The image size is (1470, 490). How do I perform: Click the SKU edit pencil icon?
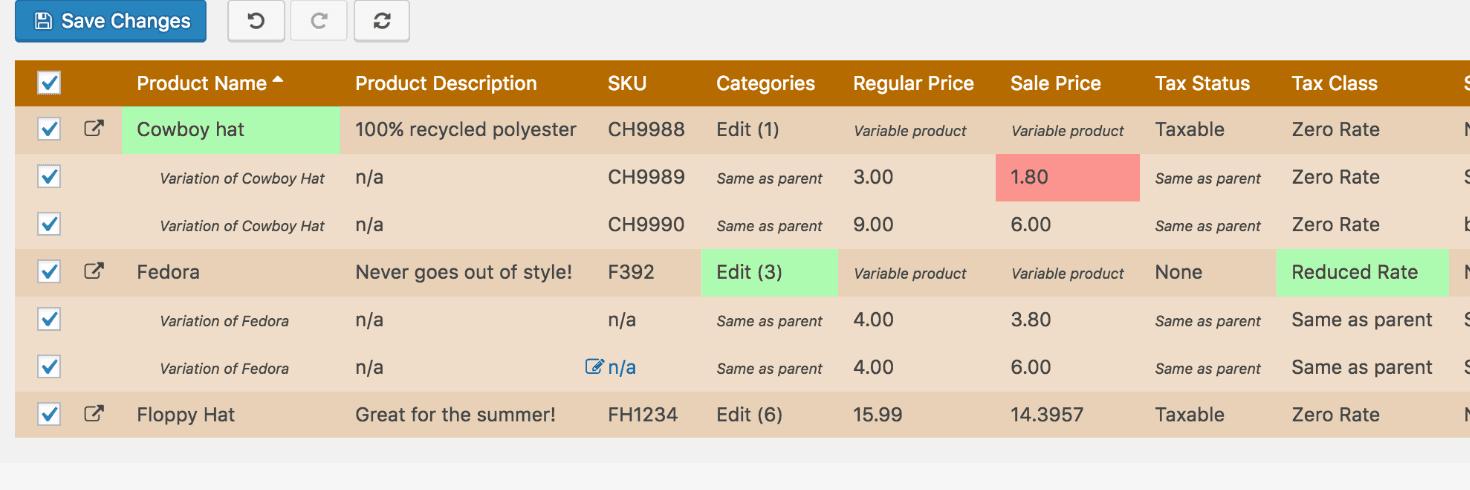[x=594, y=367]
